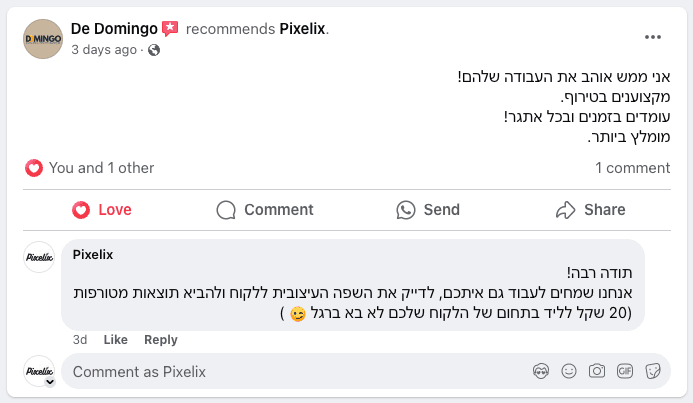Open the De Domingo profile name link

tap(114, 29)
